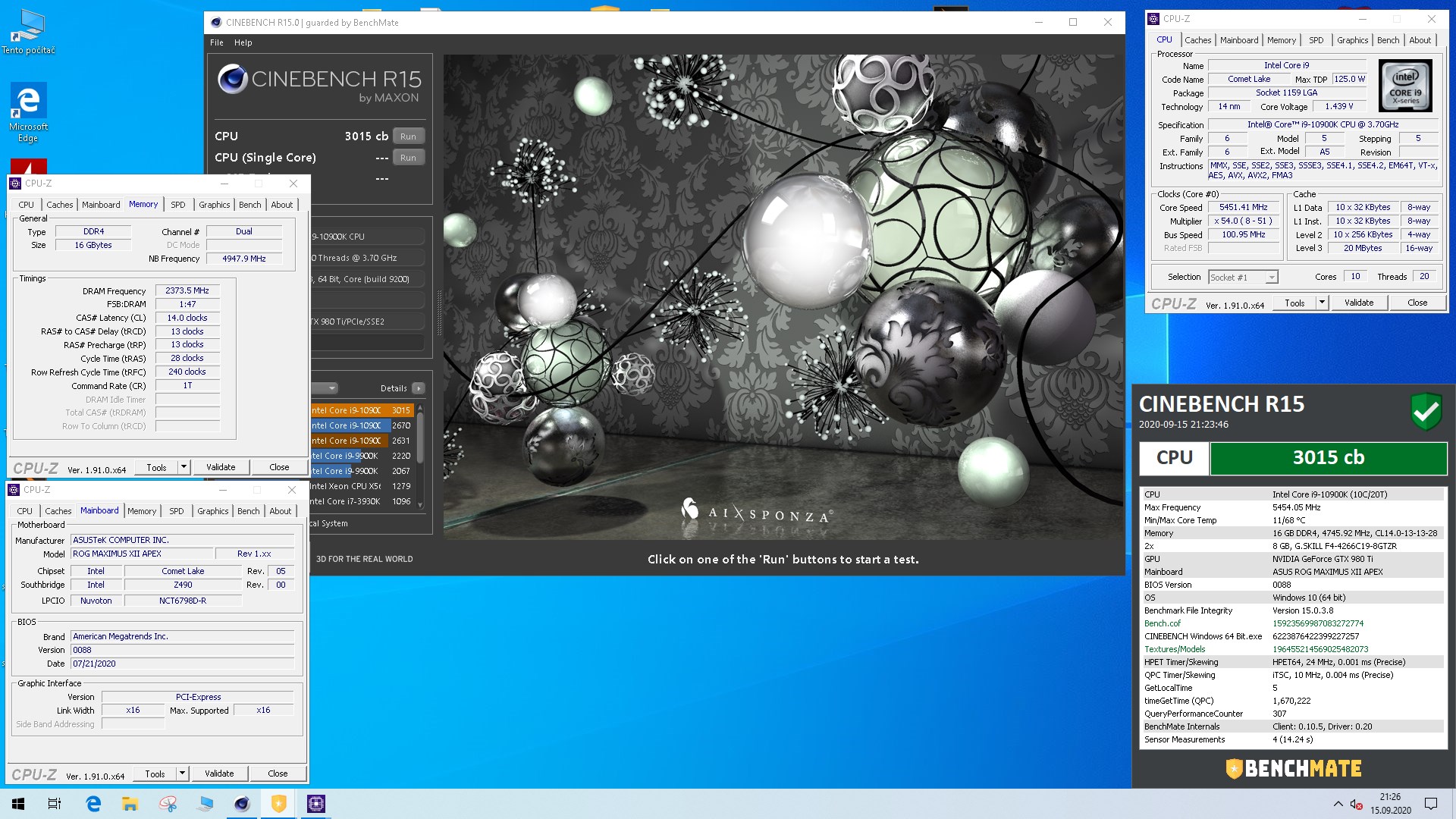This screenshot has width=1456, height=819.
Task: Run the CPU benchmark test
Action: pyautogui.click(x=408, y=136)
